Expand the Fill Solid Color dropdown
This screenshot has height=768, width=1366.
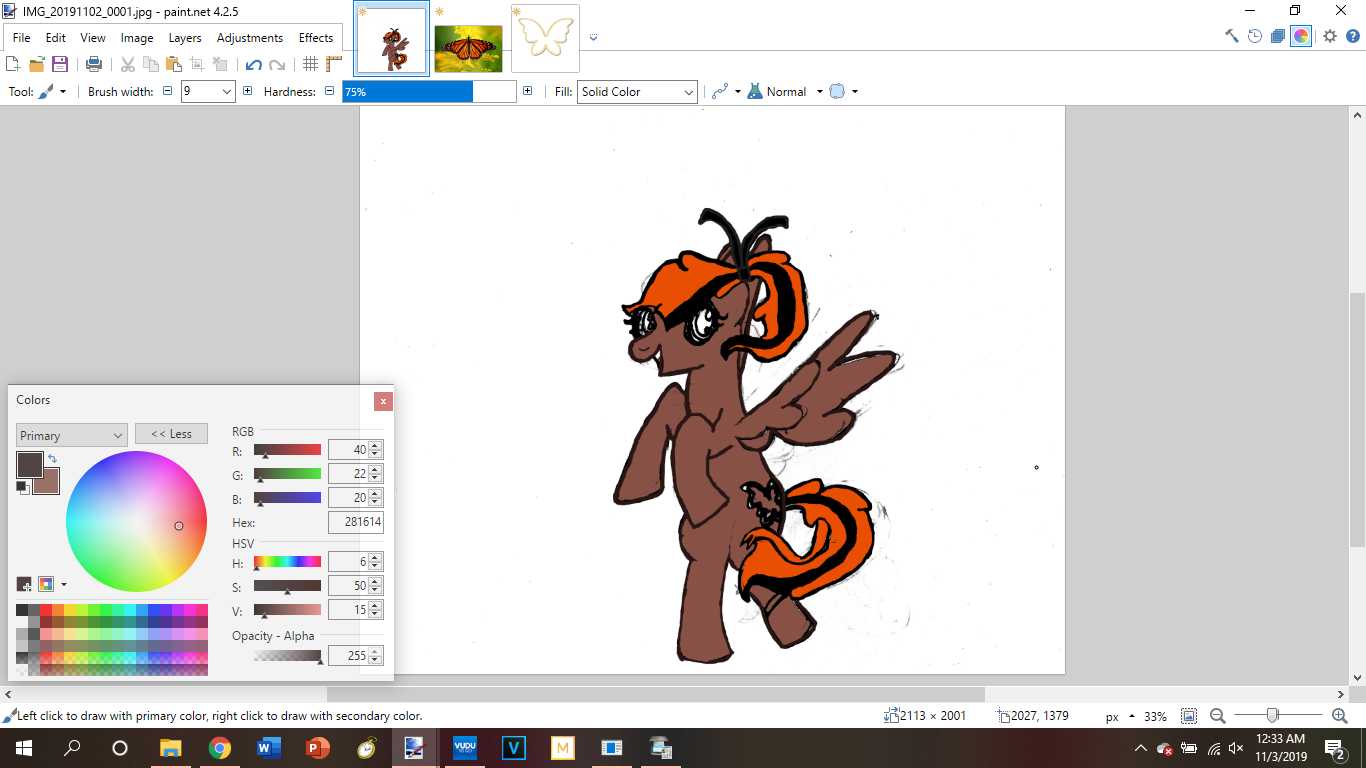pos(637,92)
